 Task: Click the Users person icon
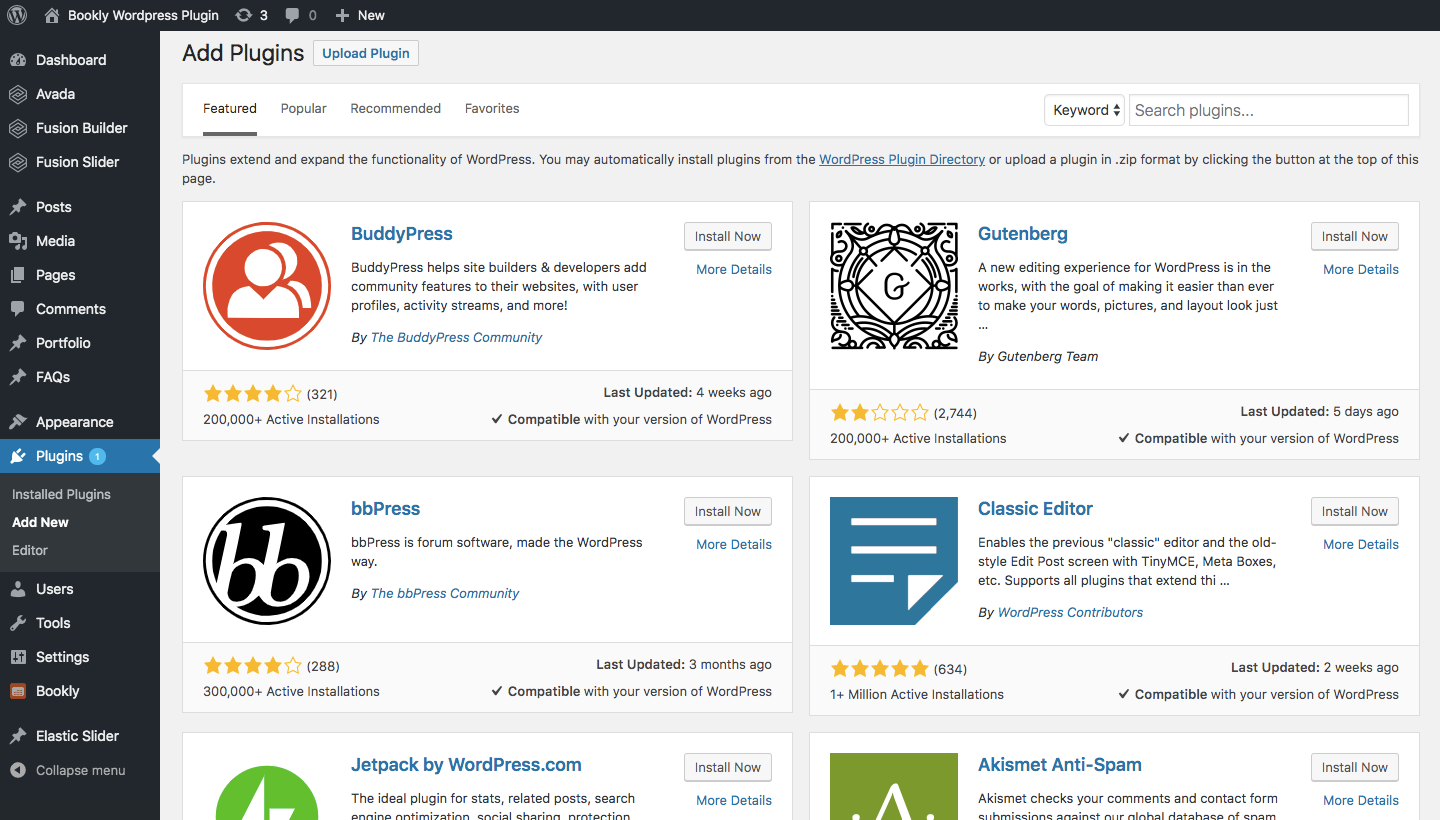click(x=18, y=589)
